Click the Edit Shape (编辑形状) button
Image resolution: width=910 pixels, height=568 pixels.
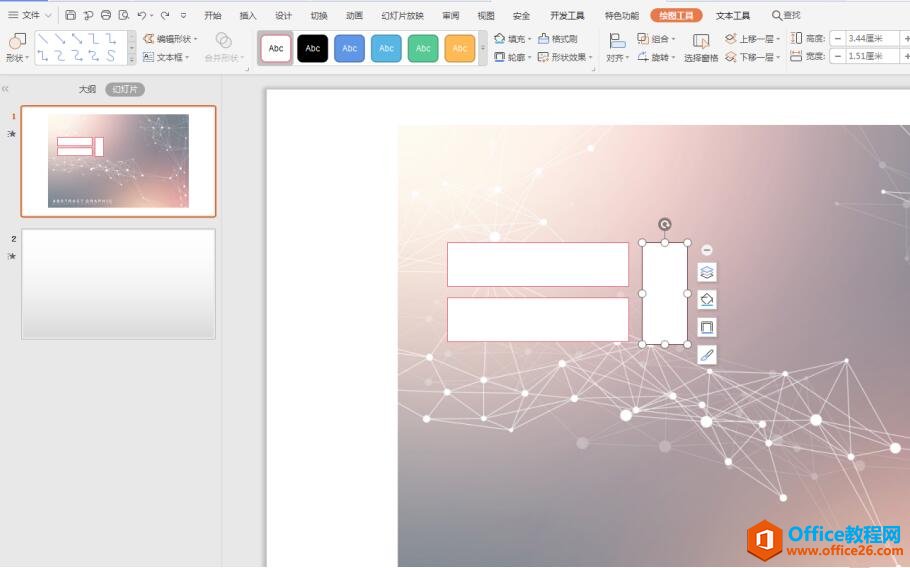pyautogui.click(x=170, y=39)
